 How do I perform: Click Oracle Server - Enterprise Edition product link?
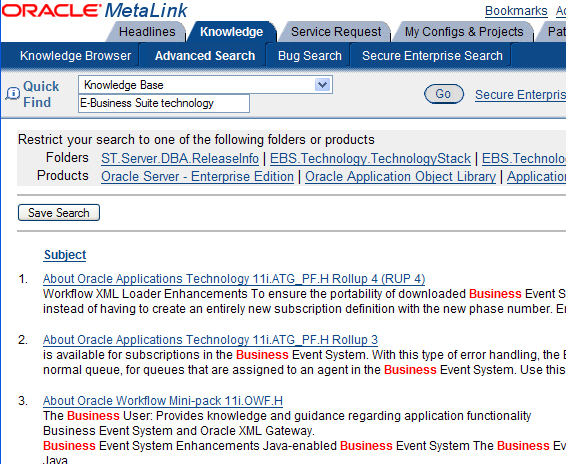[197, 177]
